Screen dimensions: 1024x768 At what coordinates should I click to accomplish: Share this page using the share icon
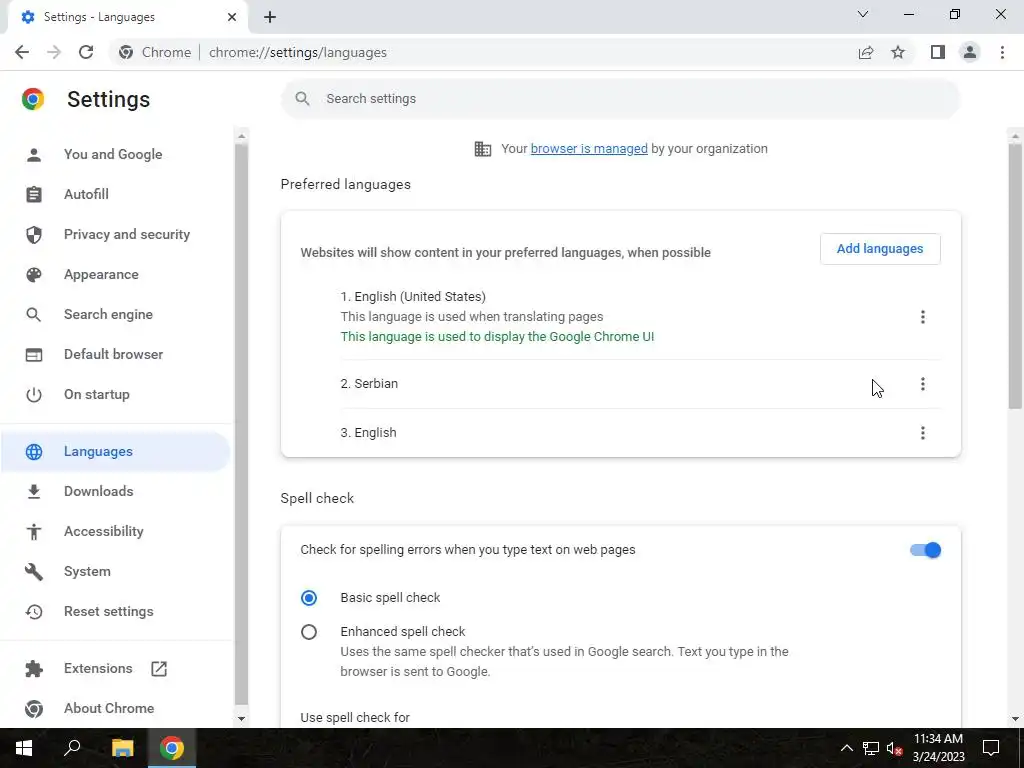tap(866, 52)
